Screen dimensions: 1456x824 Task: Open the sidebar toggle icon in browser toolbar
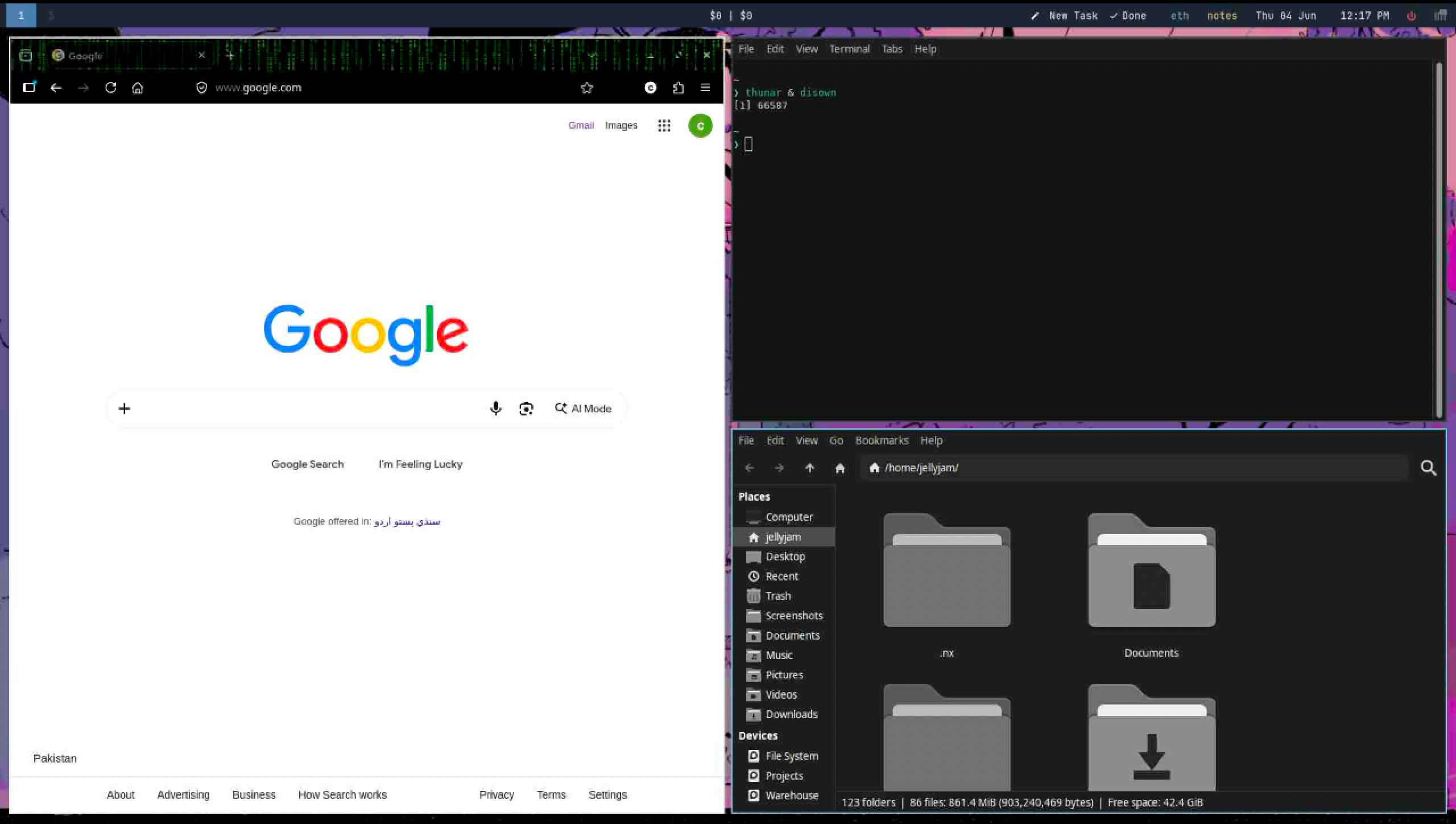click(x=29, y=87)
